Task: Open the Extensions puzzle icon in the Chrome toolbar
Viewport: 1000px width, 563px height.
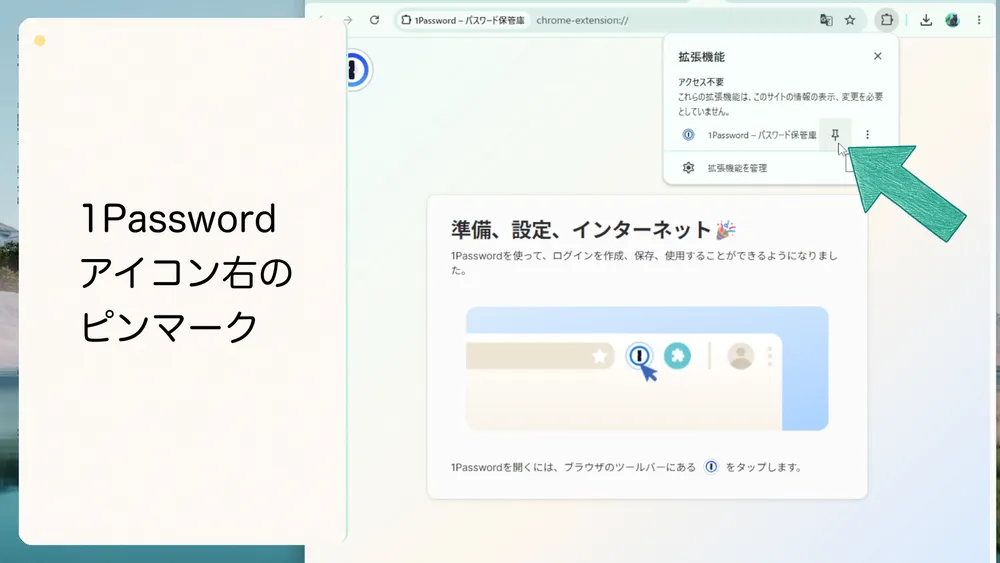Action: point(886,20)
